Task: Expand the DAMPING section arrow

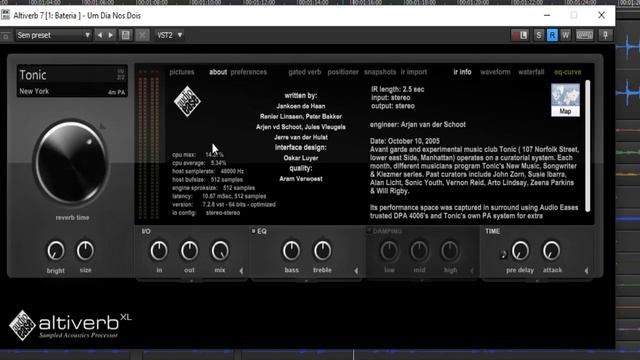Action: [472, 271]
